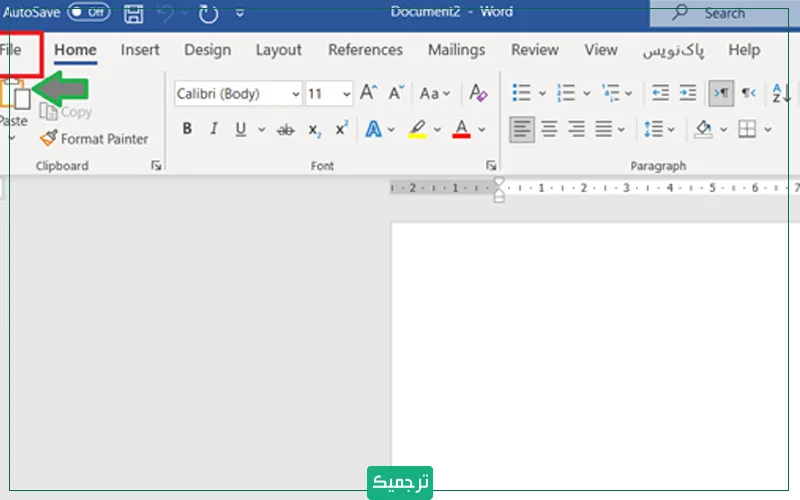The image size is (800, 500).
Task: Switch to the Insert ribbon tab
Action: tap(140, 50)
